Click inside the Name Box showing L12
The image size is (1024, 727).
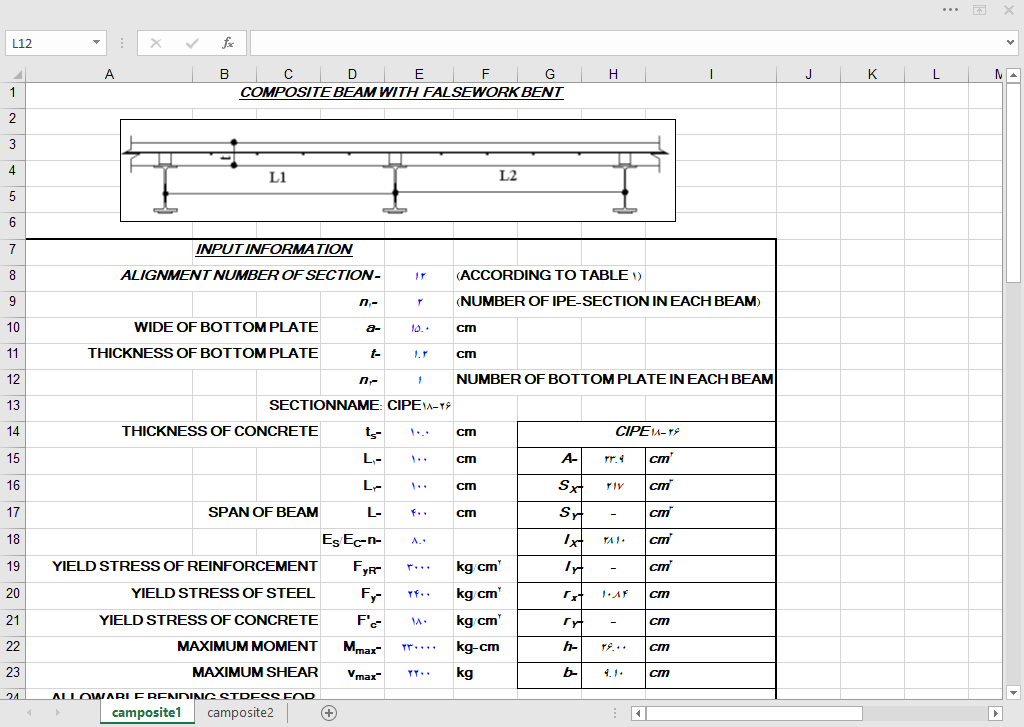pyautogui.click(x=48, y=43)
